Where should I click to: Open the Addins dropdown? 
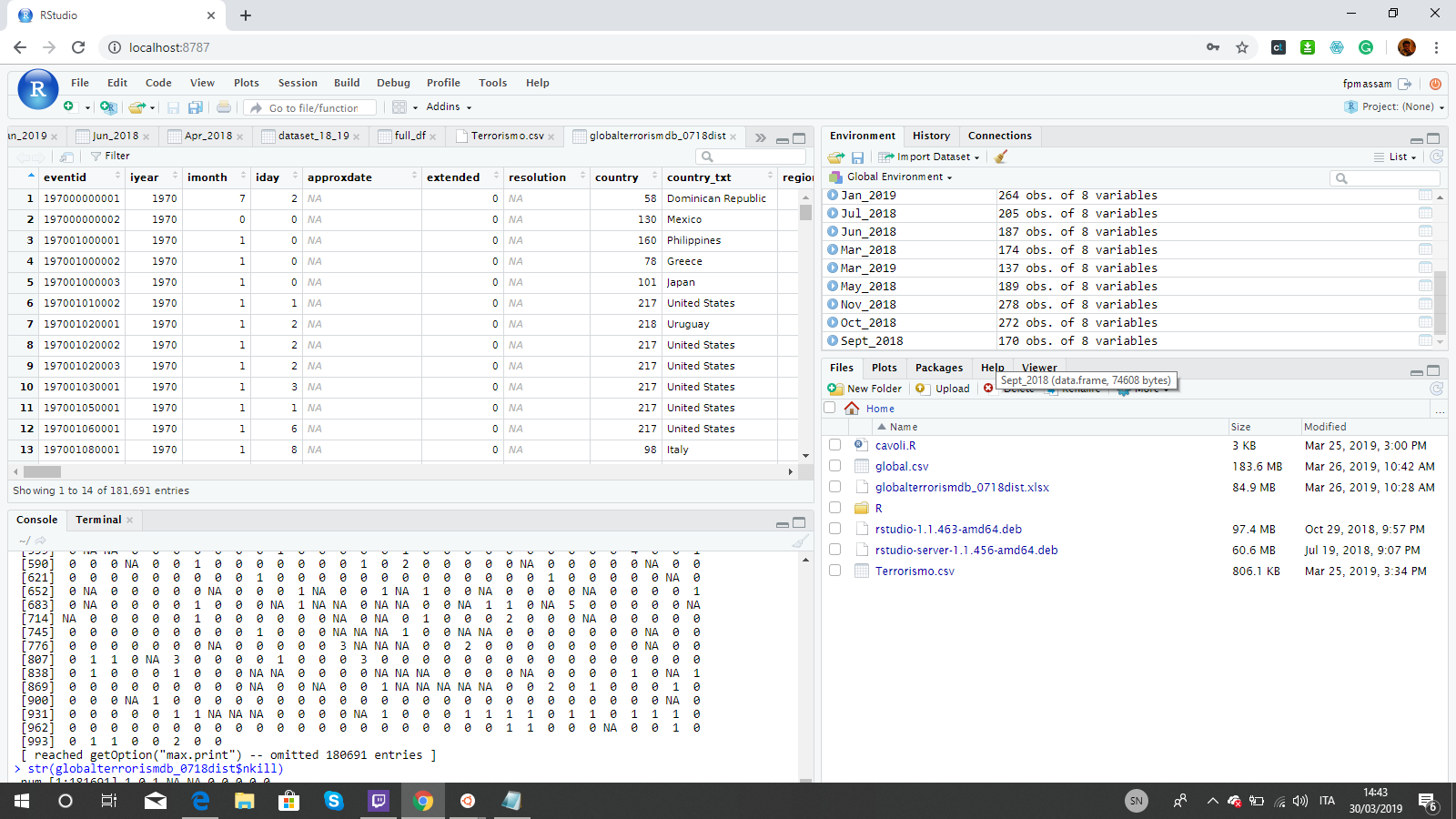pyautogui.click(x=449, y=106)
